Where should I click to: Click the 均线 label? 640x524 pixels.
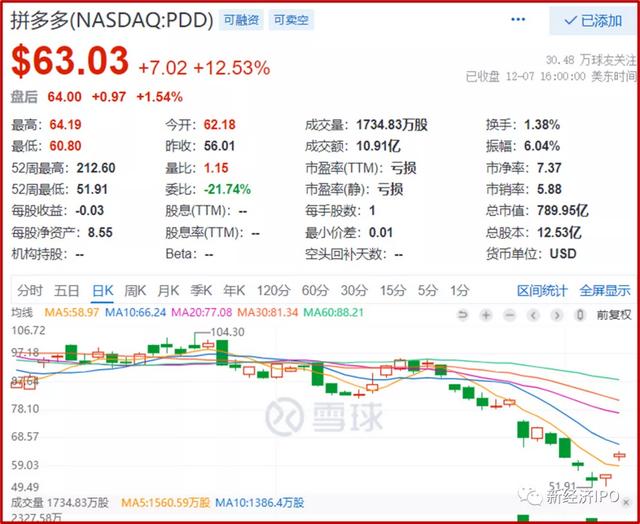pyautogui.click(x=22, y=313)
